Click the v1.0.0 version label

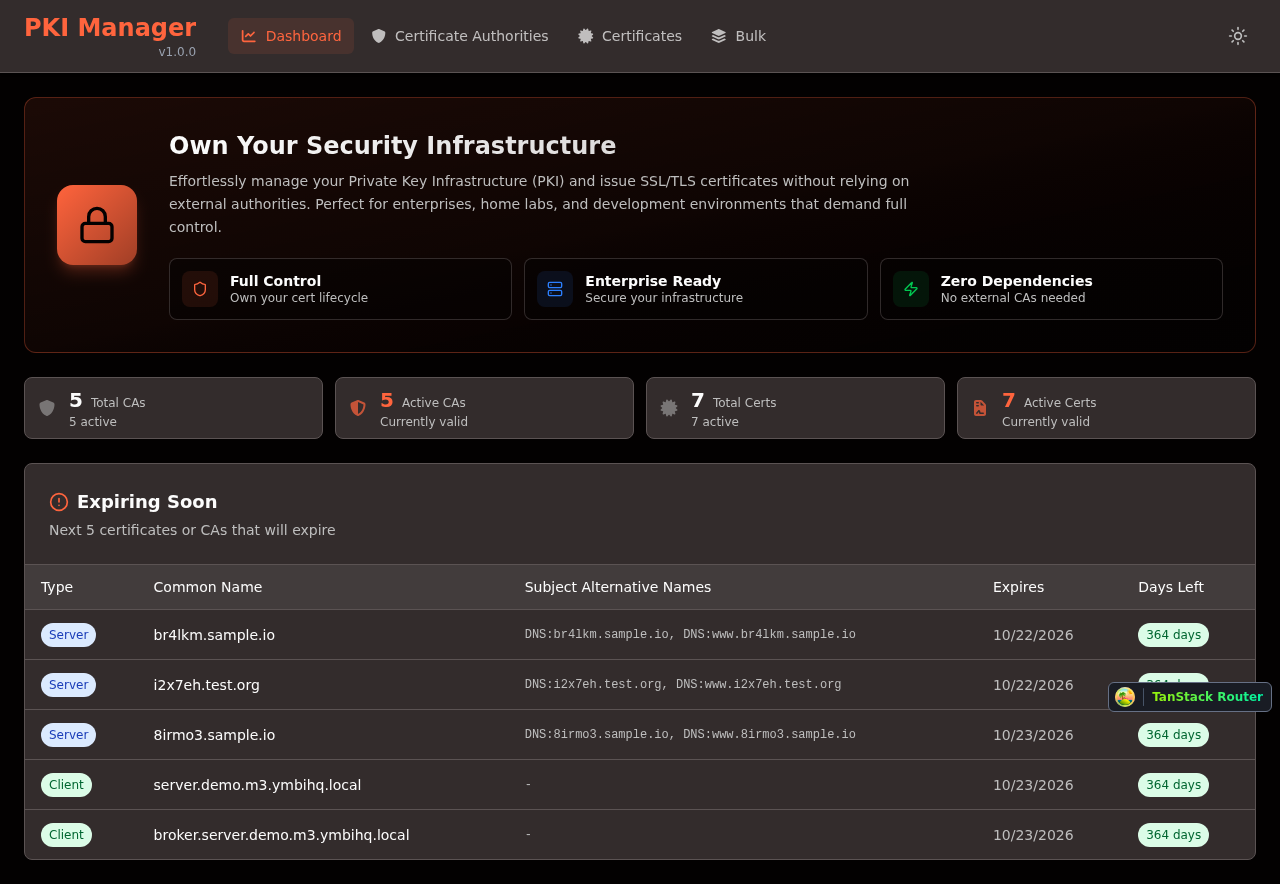(x=177, y=52)
